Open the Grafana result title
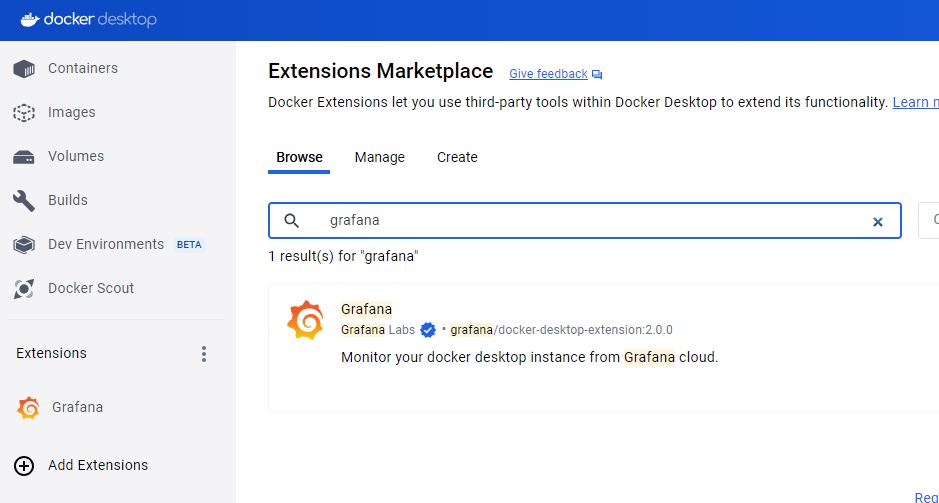 click(366, 309)
